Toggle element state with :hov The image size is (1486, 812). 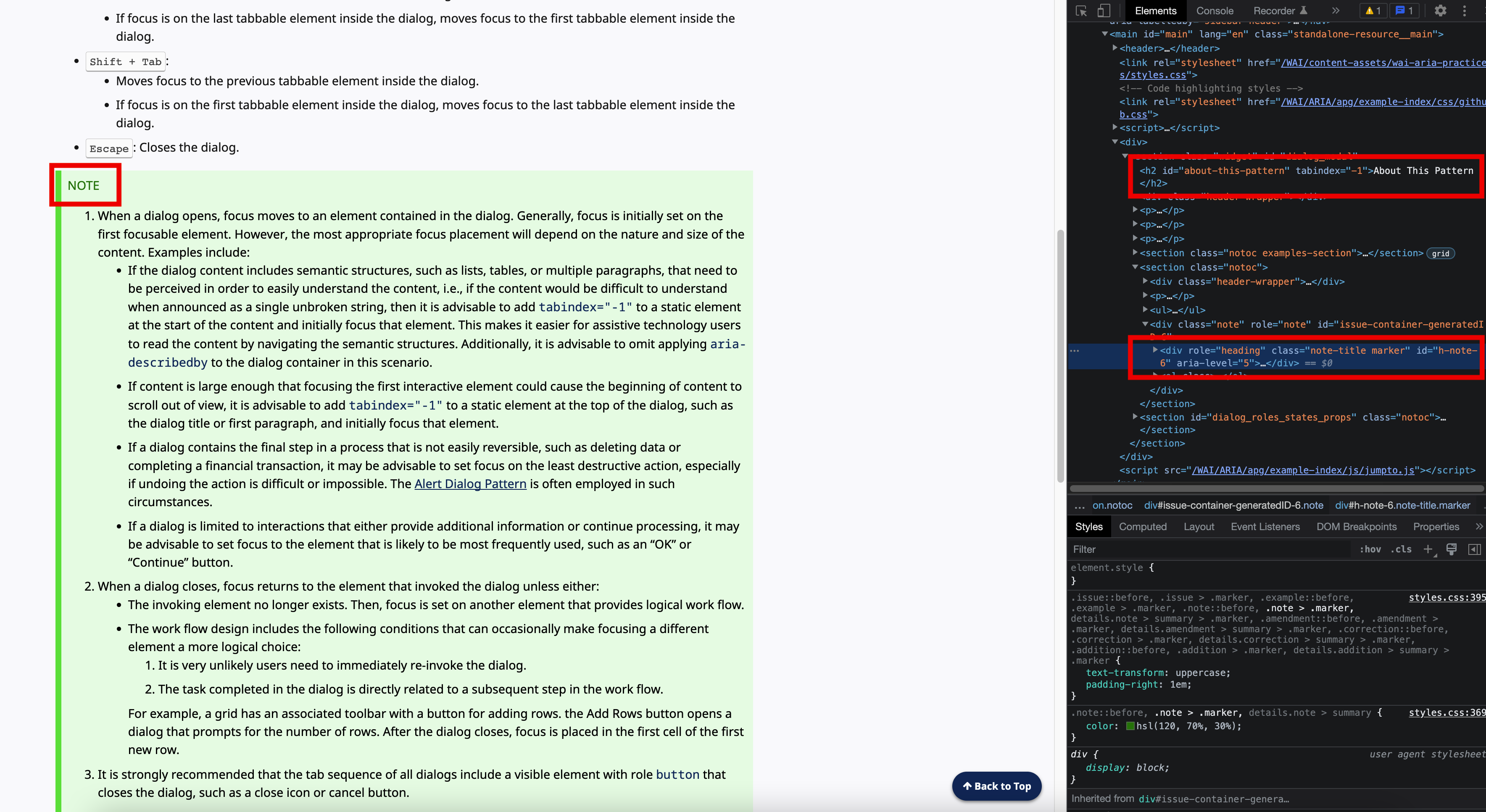[x=1370, y=549]
